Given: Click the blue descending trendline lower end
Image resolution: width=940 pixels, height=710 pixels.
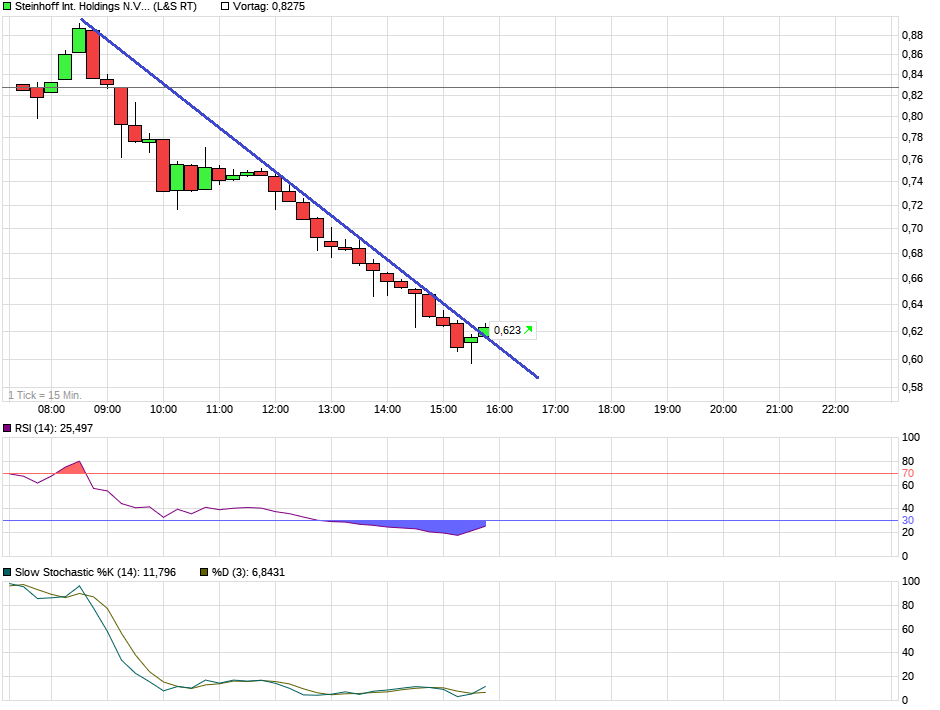Looking at the screenshot, I should 537,376.
